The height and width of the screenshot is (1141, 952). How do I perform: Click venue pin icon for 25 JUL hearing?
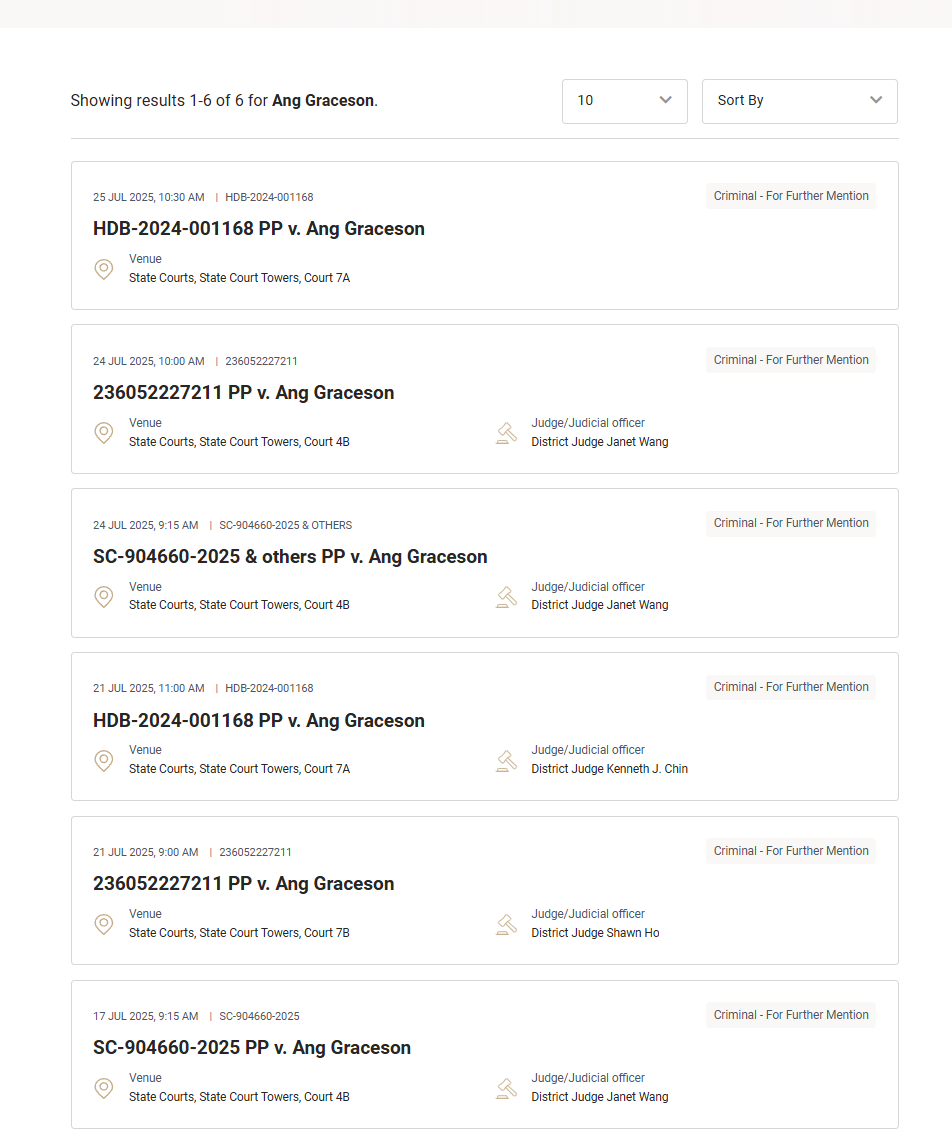[x=104, y=269]
